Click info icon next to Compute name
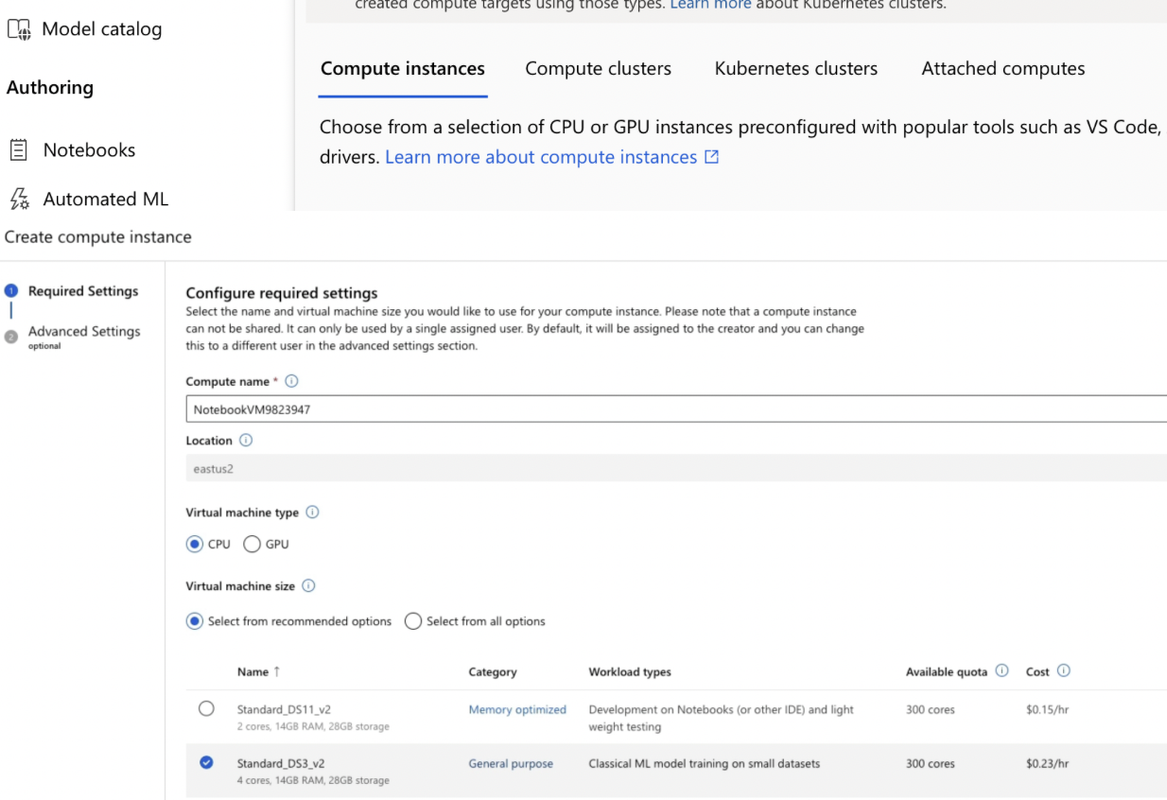The width and height of the screenshot is (1167, 800). coord(292,381)
